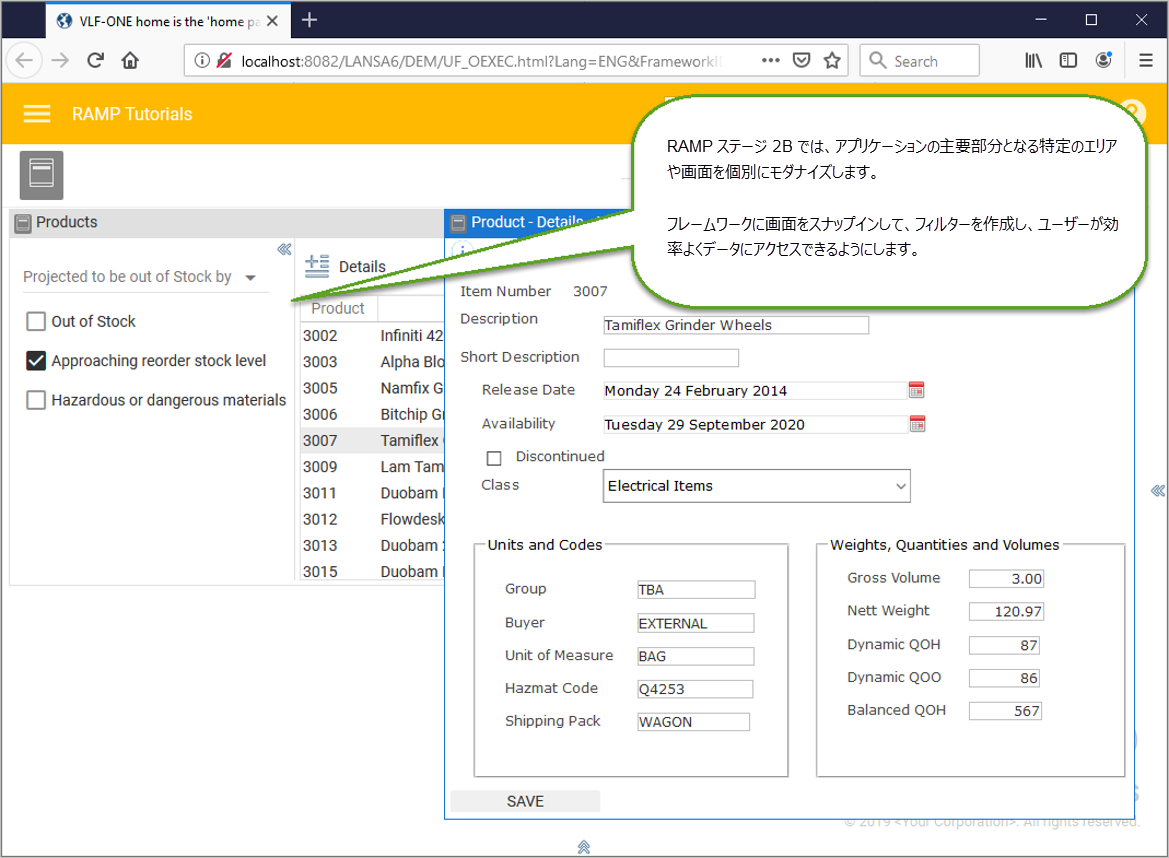This screenshot has height=858, width=1169.
Task: Select the VLF-ONE home browser tab
Action: [168, 21]
